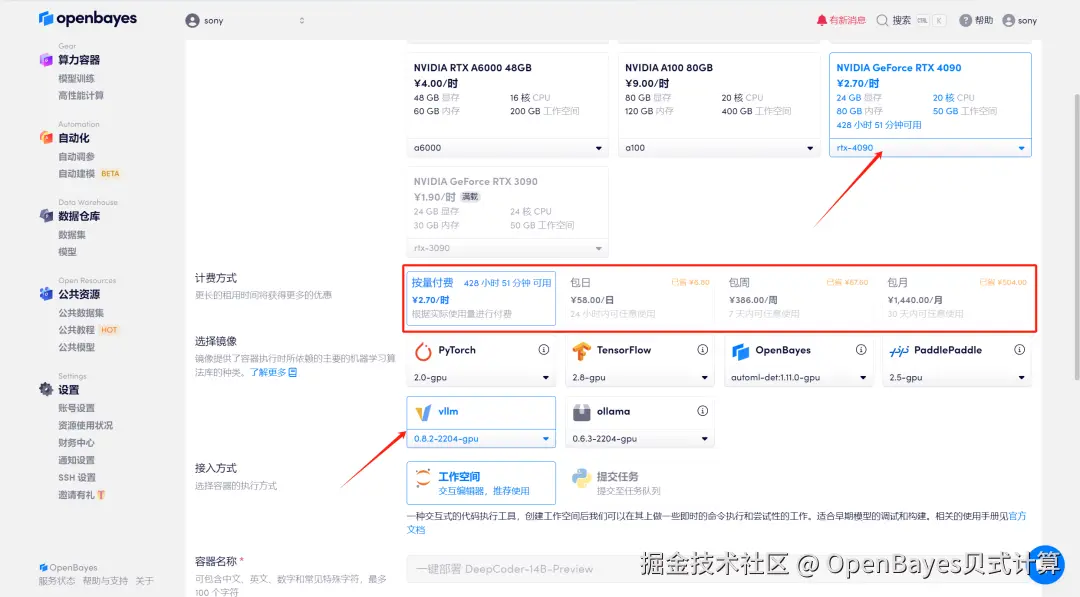Open the sony account switcher
The width and height of the screenshot is (1080, 597).
tap(245, 21)
